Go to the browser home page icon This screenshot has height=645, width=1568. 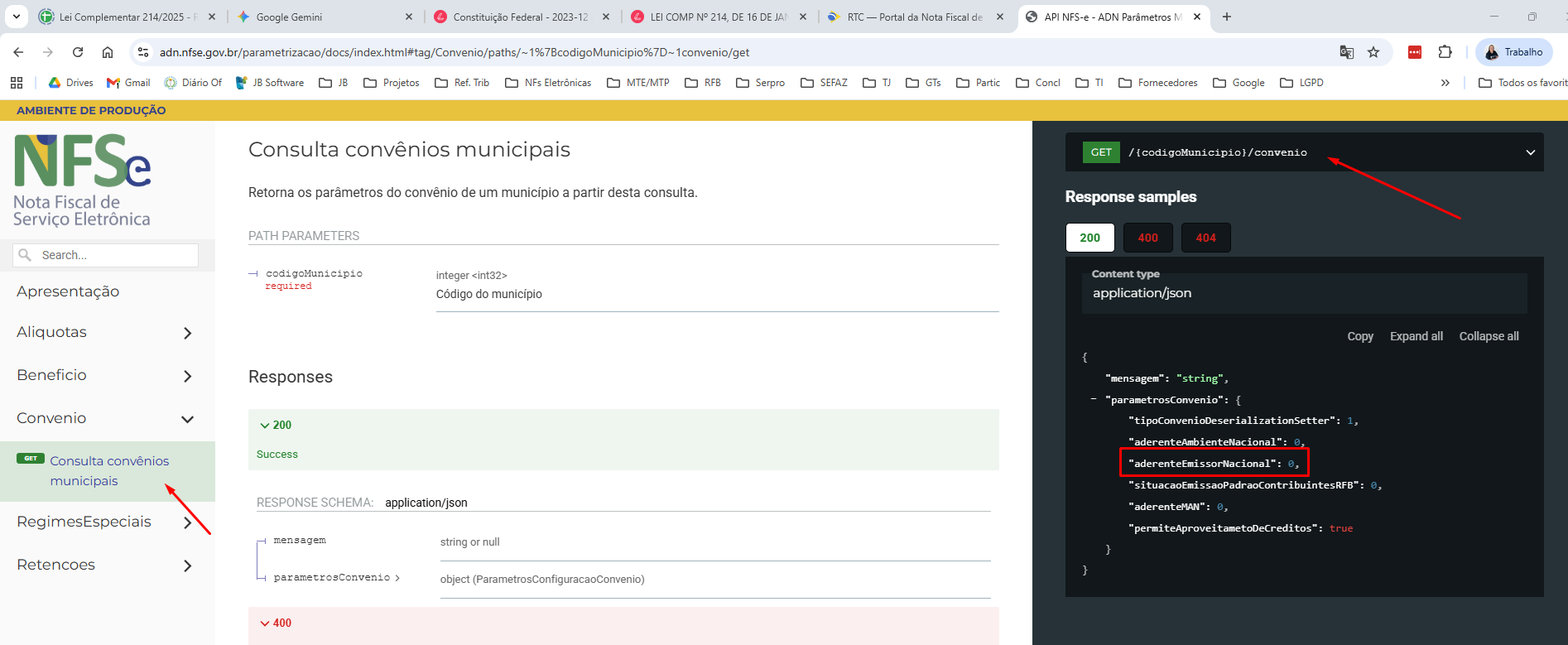108,52
